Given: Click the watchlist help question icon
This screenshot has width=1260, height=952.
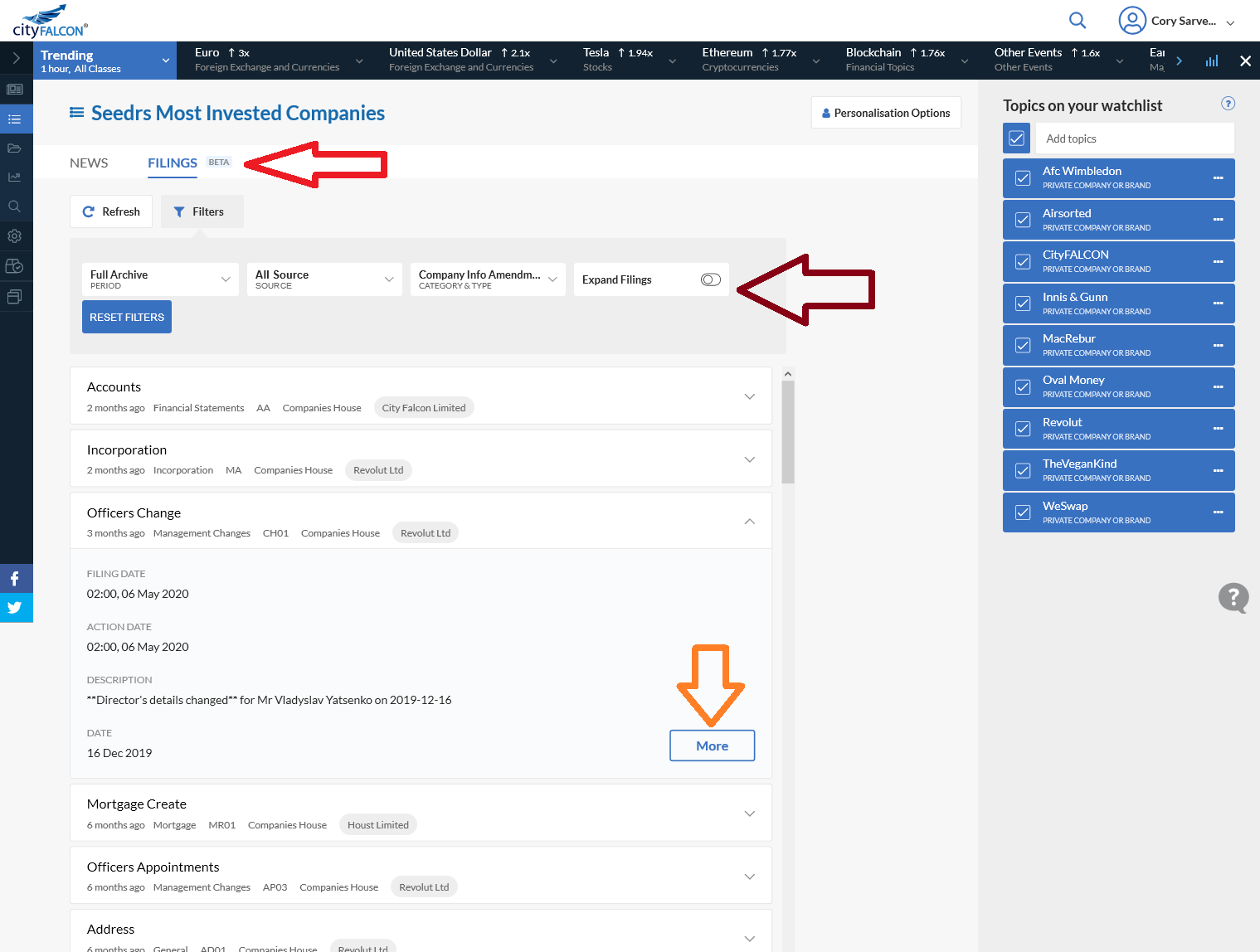Looking at the screenshot, I should 1228,104.
